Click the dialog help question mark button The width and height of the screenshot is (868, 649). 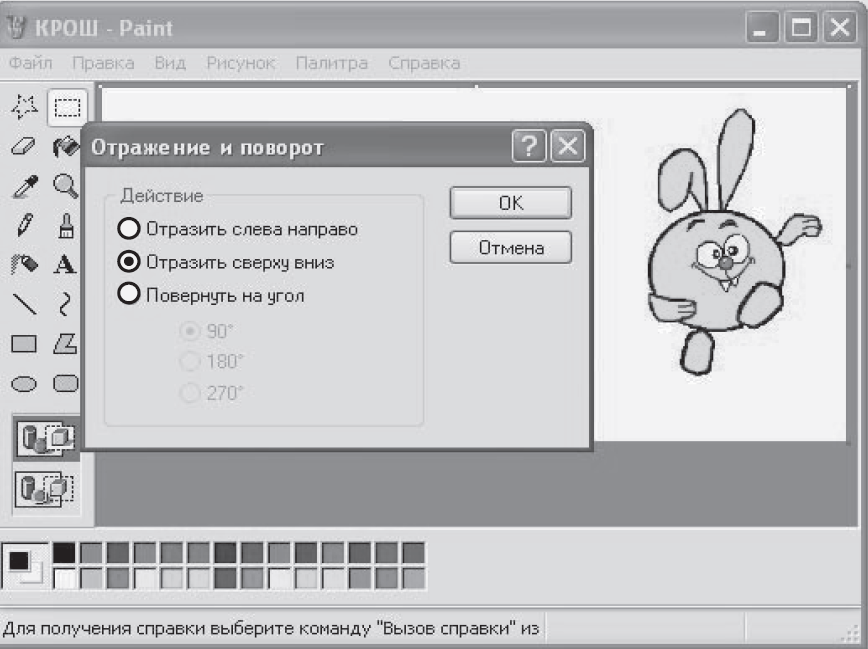click(529, 146)
